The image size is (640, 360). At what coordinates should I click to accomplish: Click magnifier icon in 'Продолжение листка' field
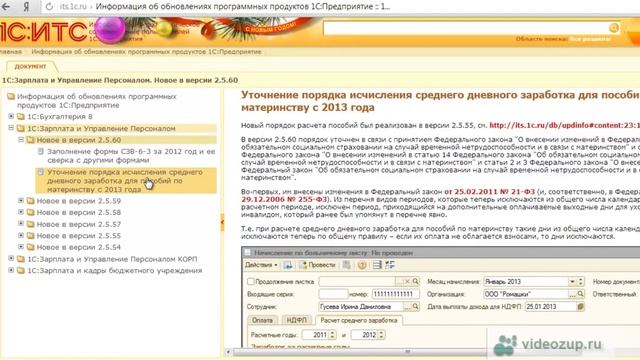(x=416, y=281)
